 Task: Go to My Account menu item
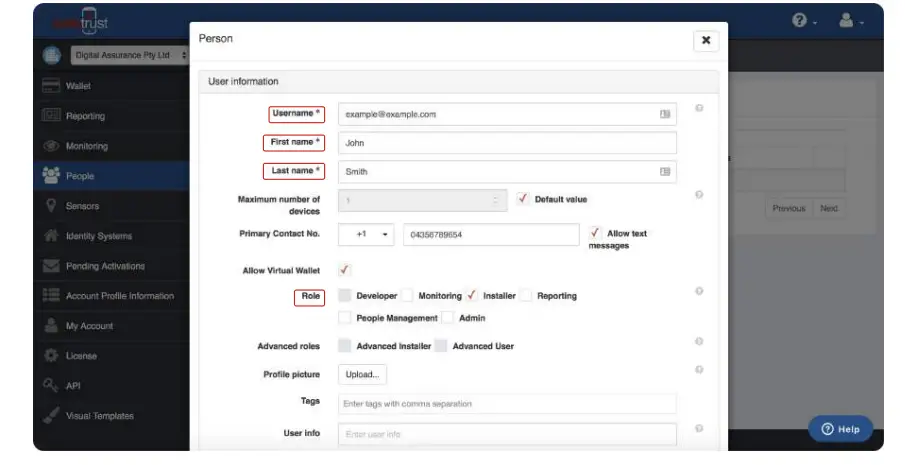89,326
